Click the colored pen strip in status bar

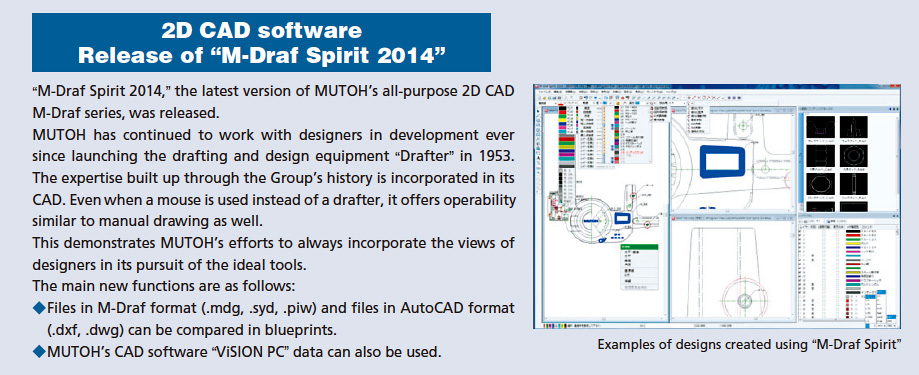(x=555, y=326)
